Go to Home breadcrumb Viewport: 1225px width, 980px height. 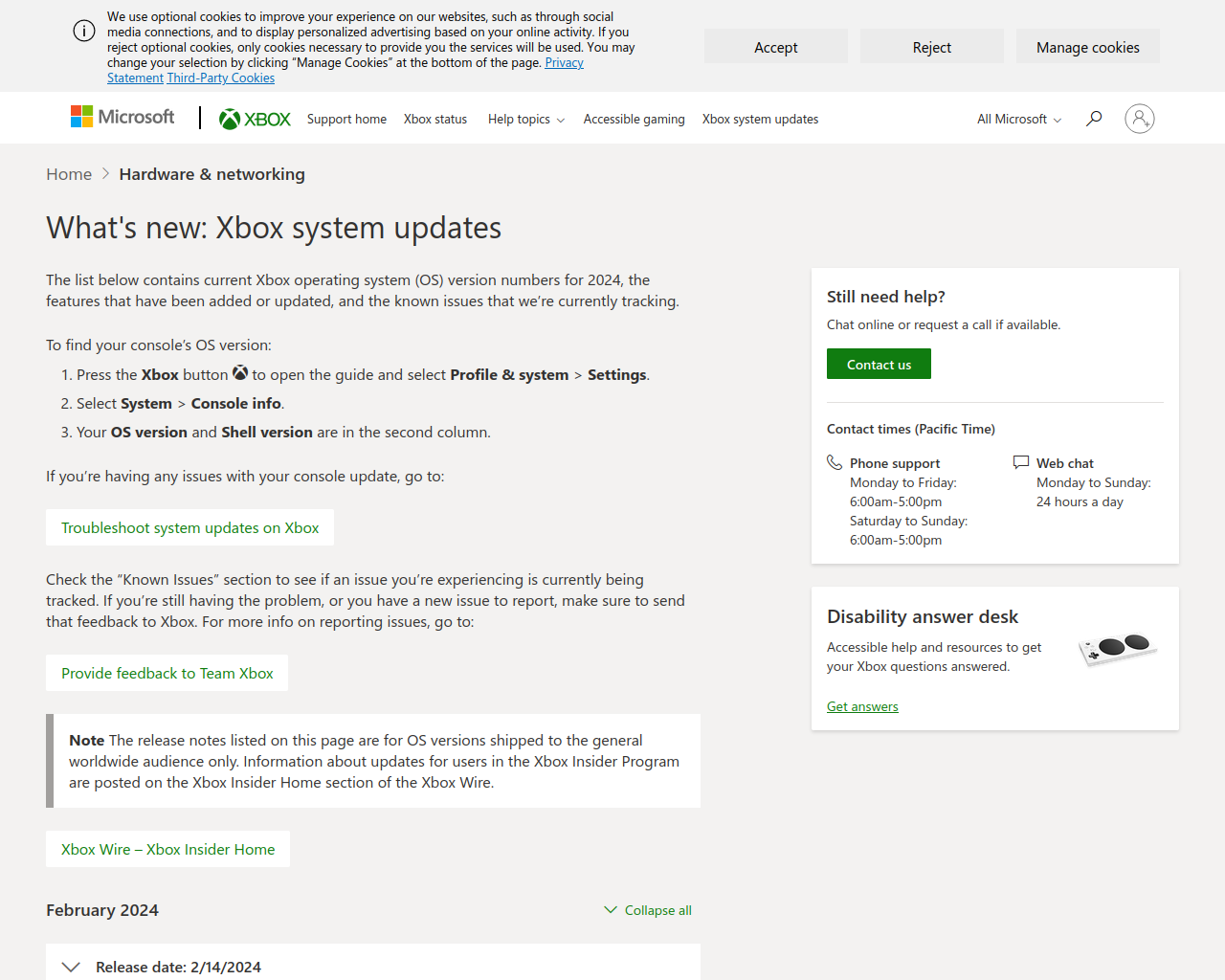(69, 174)
